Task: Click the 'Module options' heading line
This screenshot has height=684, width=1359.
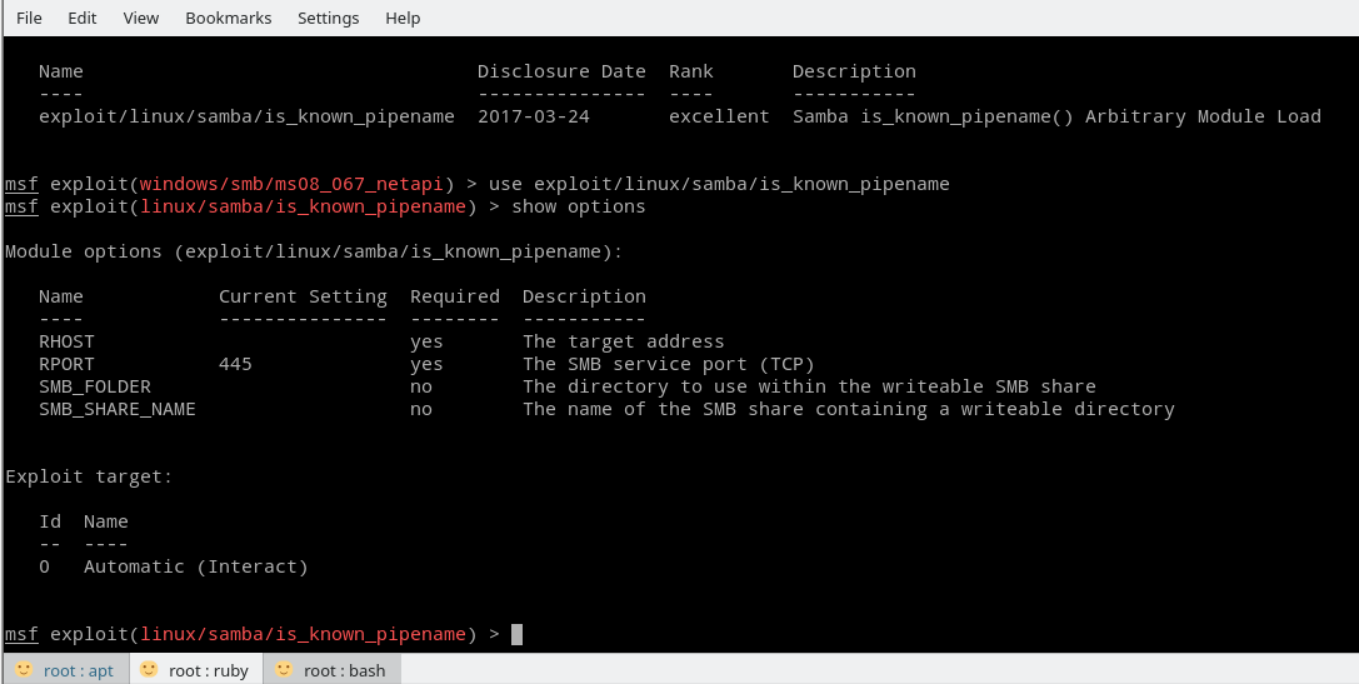Action: 314,252
